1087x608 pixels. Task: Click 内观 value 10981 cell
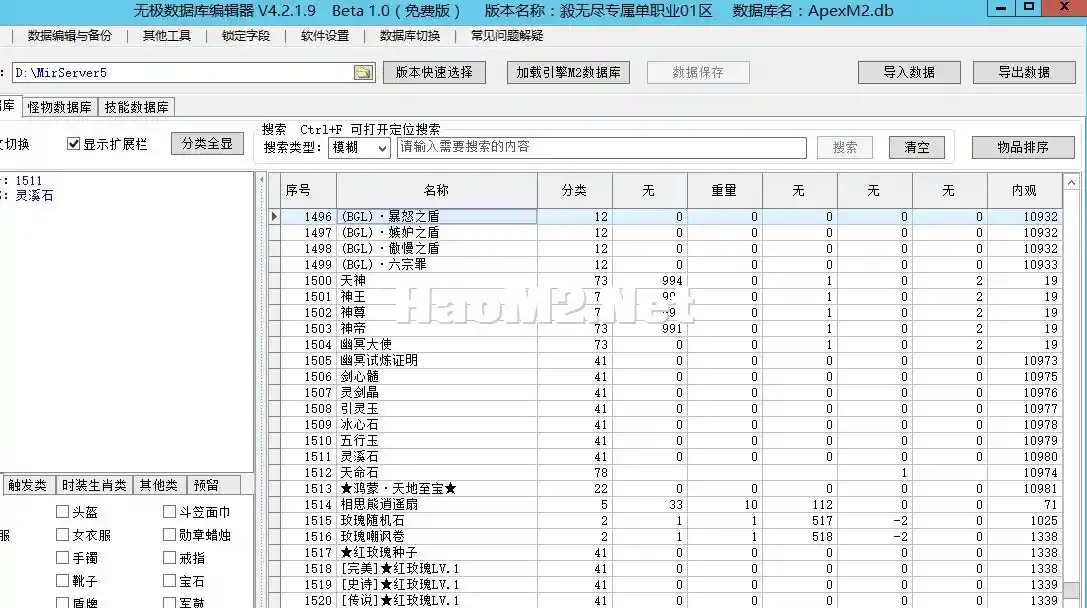pos(1024,488)
